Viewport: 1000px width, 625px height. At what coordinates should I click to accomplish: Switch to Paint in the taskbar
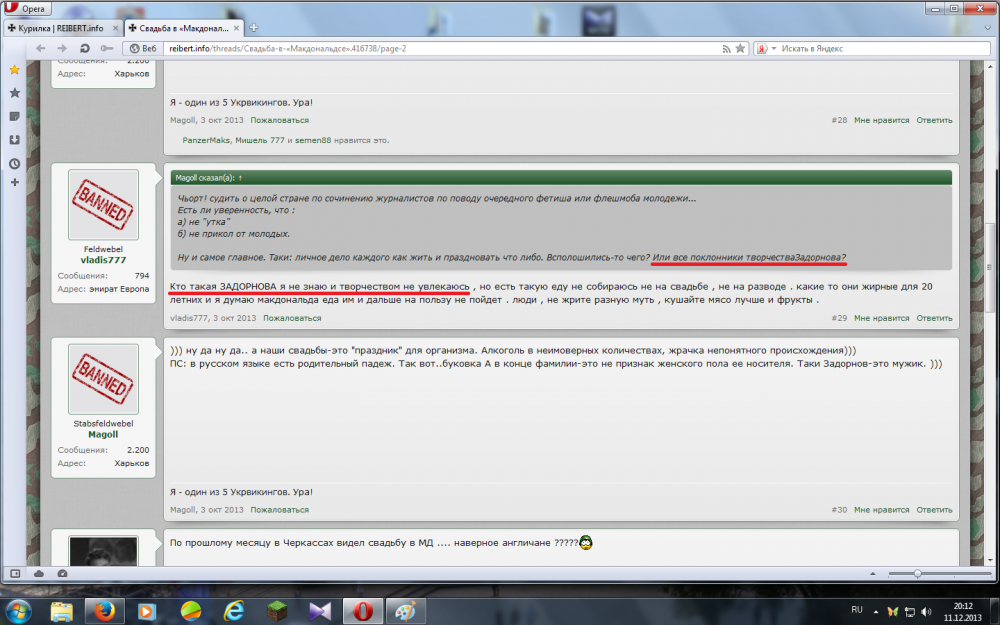(406, 612)
